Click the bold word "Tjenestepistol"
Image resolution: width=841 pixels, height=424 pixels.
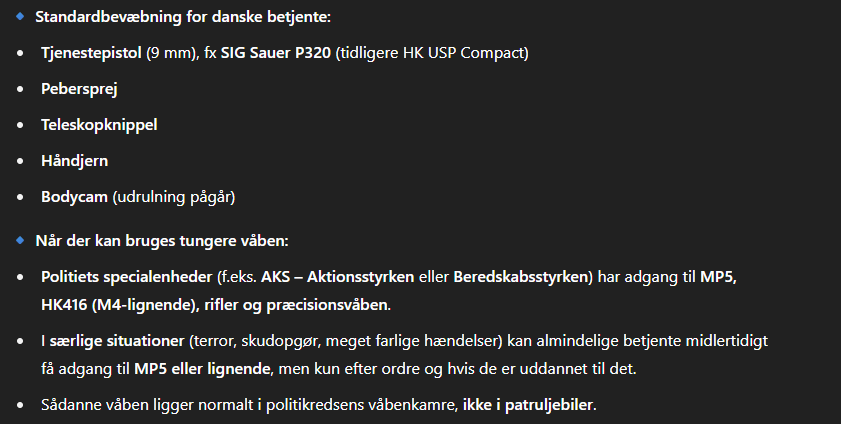[x=90, y=53]
